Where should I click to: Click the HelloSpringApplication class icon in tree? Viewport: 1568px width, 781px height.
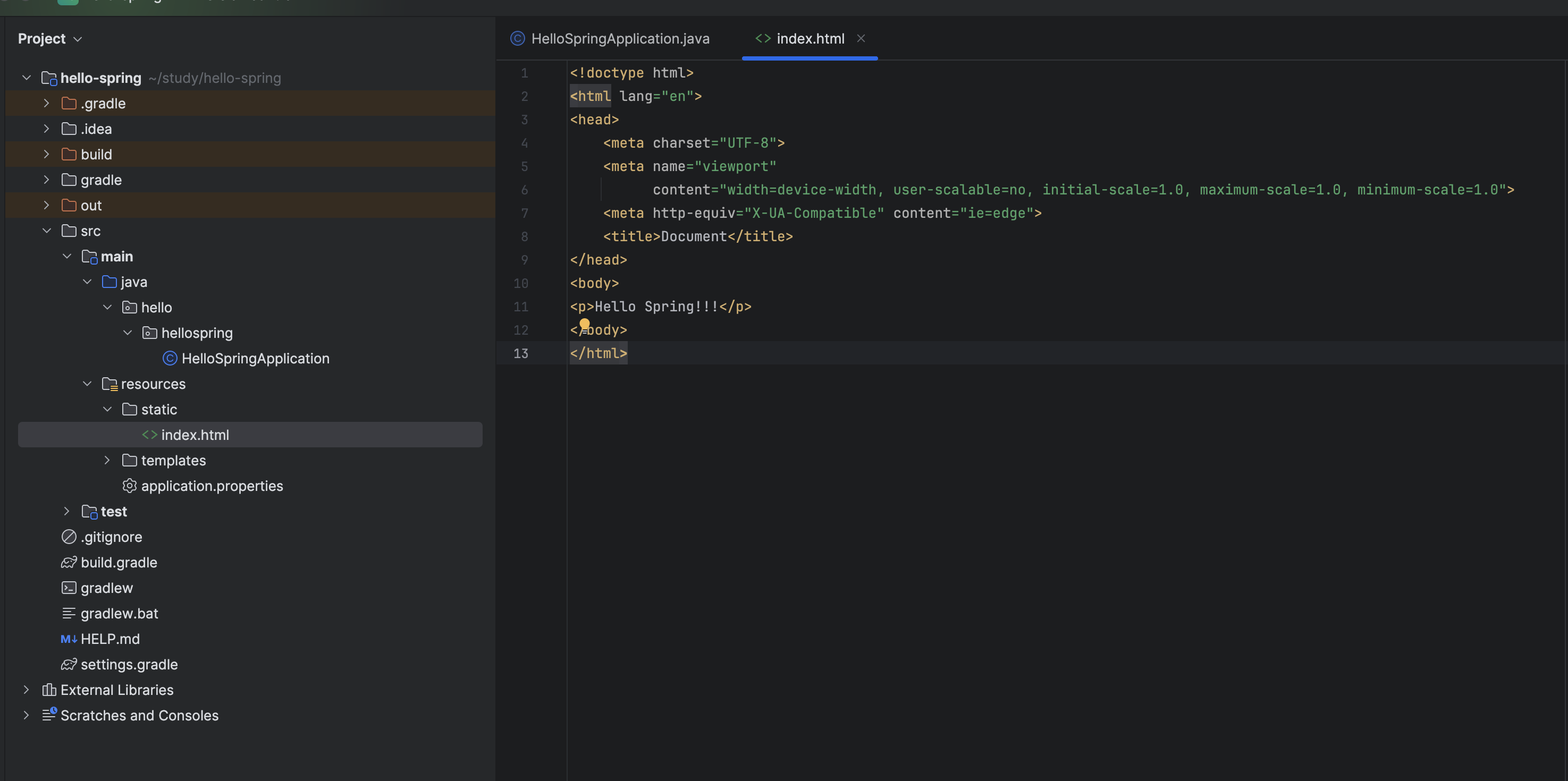coord(170,359)
